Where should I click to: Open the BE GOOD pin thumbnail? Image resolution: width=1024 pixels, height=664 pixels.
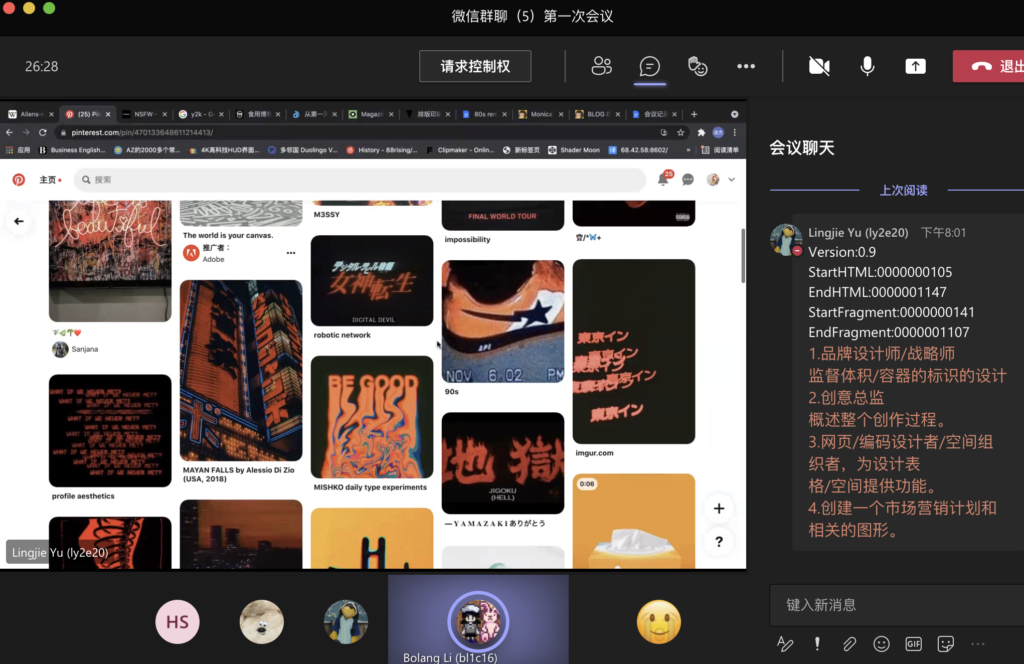coord(372,417)
